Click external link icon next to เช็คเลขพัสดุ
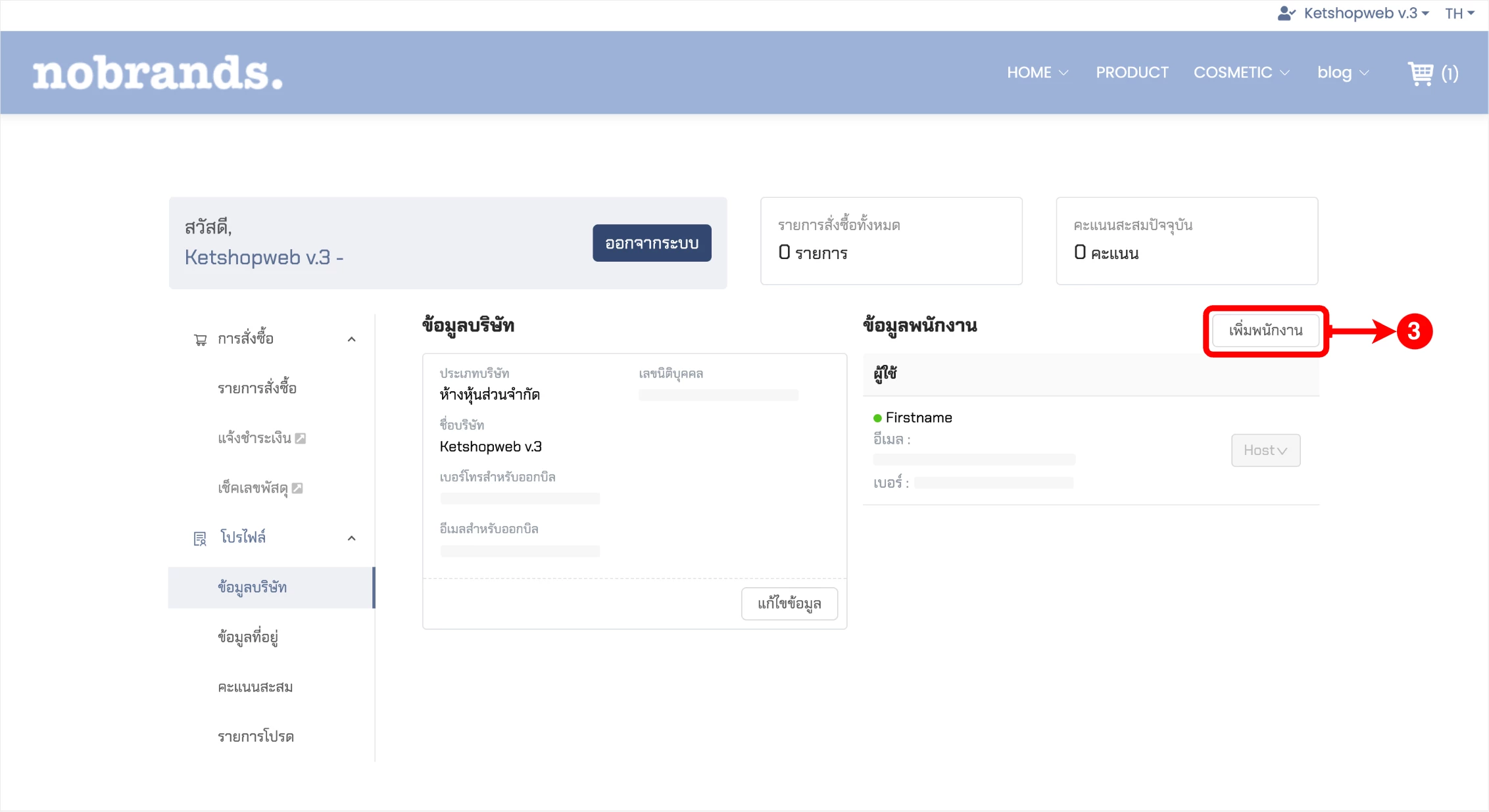 pos(297,488)
